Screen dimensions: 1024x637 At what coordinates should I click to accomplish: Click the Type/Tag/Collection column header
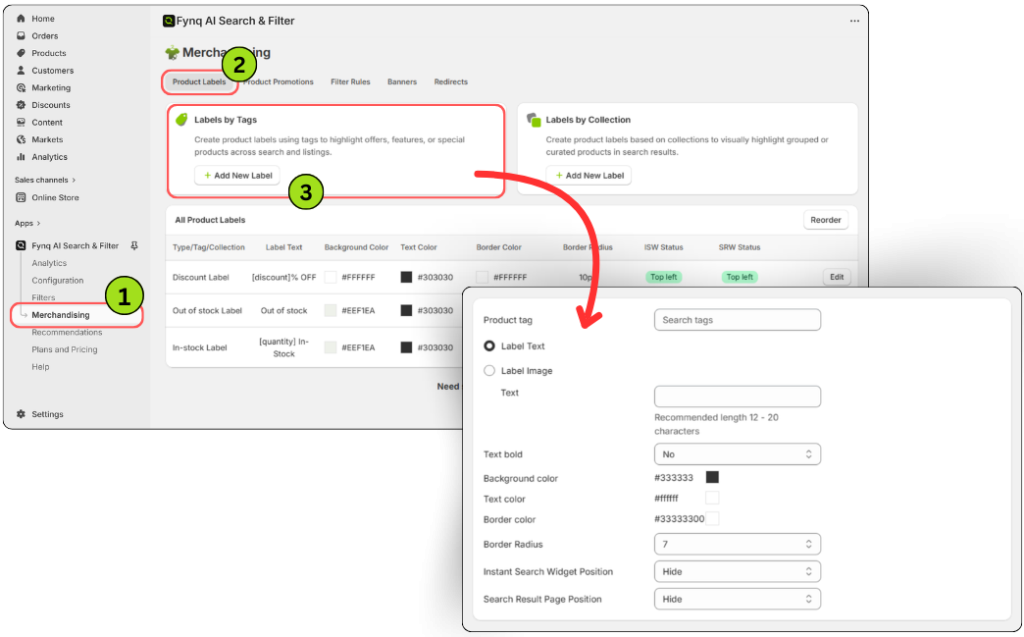click(x=208, y=247)
